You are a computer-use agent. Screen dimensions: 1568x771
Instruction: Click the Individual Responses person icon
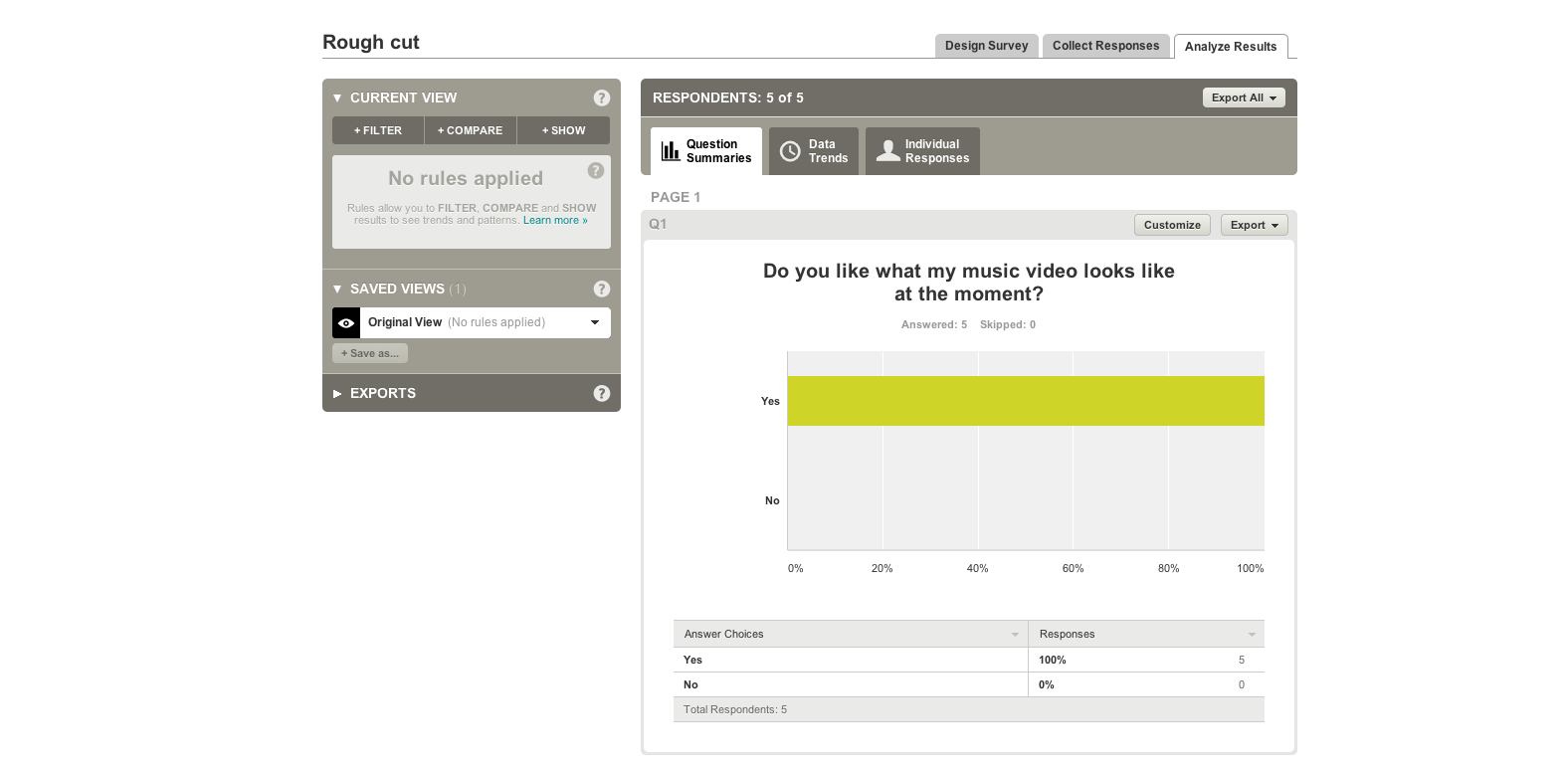887,151
